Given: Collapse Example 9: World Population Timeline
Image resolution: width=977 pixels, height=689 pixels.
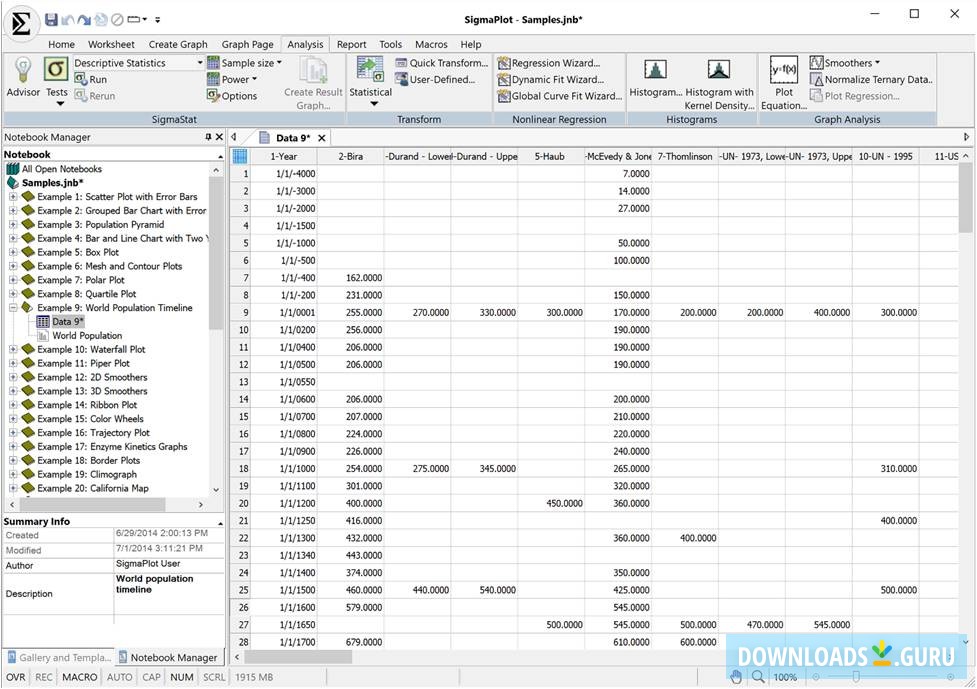Looking at the screenshot, I should [x=12, y=308].
